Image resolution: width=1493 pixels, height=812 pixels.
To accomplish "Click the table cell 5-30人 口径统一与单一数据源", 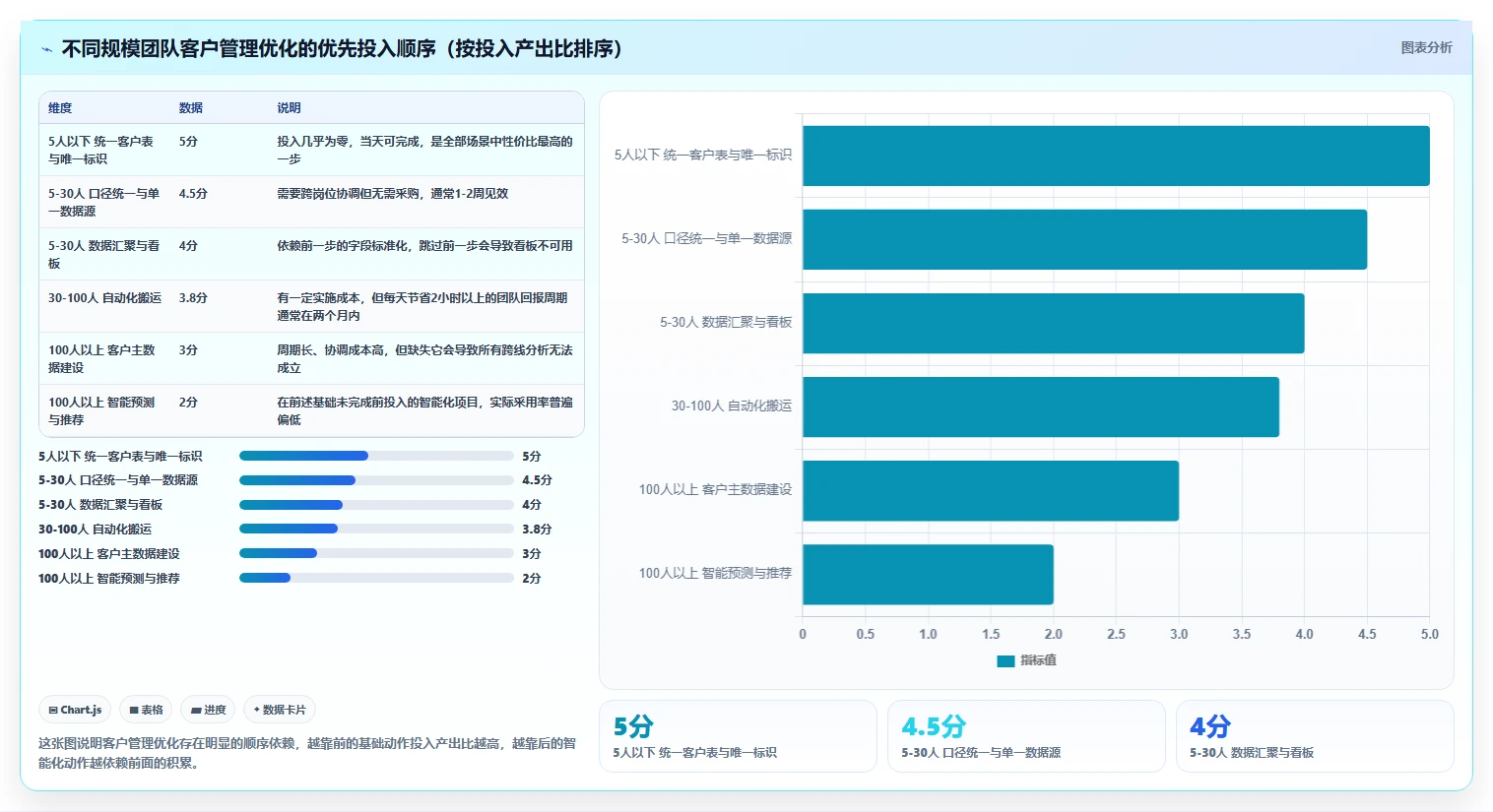I will coord(103,202).
